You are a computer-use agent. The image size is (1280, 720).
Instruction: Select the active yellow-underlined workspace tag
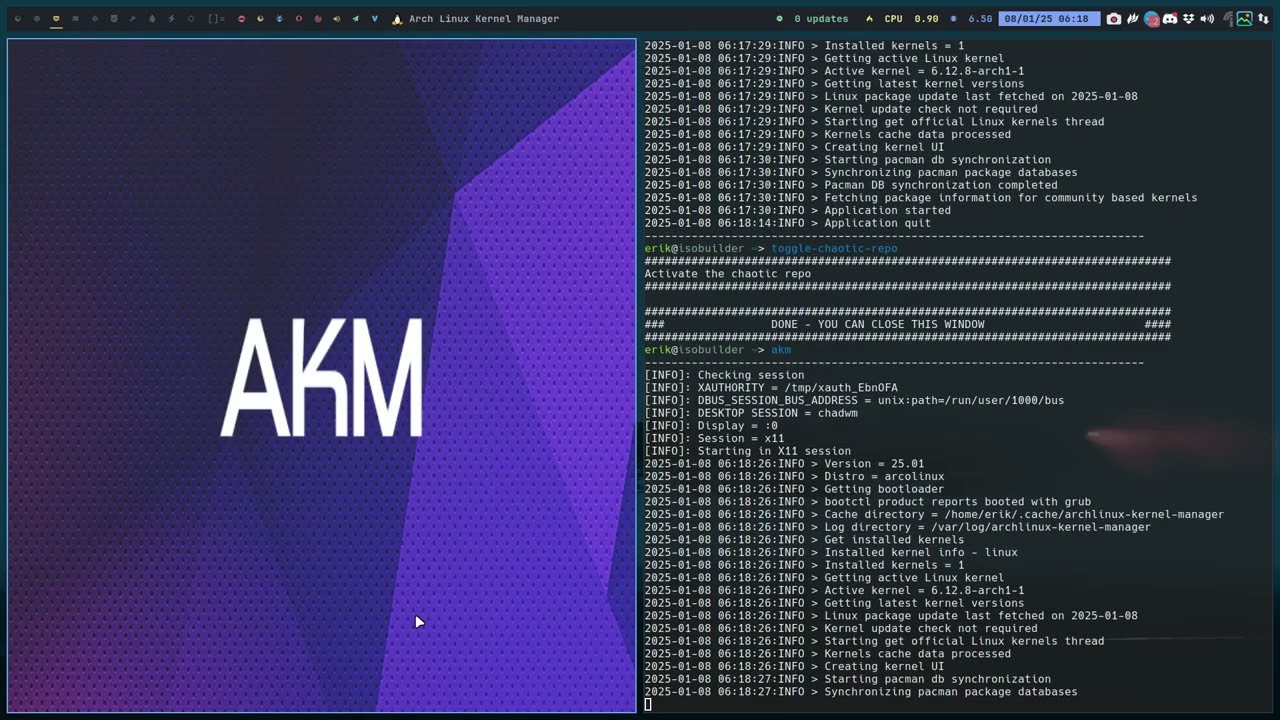[56, 19]
